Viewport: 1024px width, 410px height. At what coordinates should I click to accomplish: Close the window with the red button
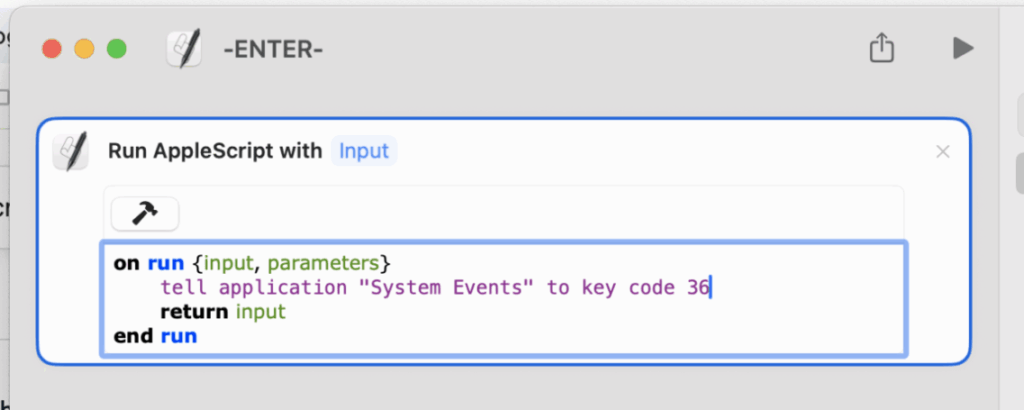(x=52, y=49)
